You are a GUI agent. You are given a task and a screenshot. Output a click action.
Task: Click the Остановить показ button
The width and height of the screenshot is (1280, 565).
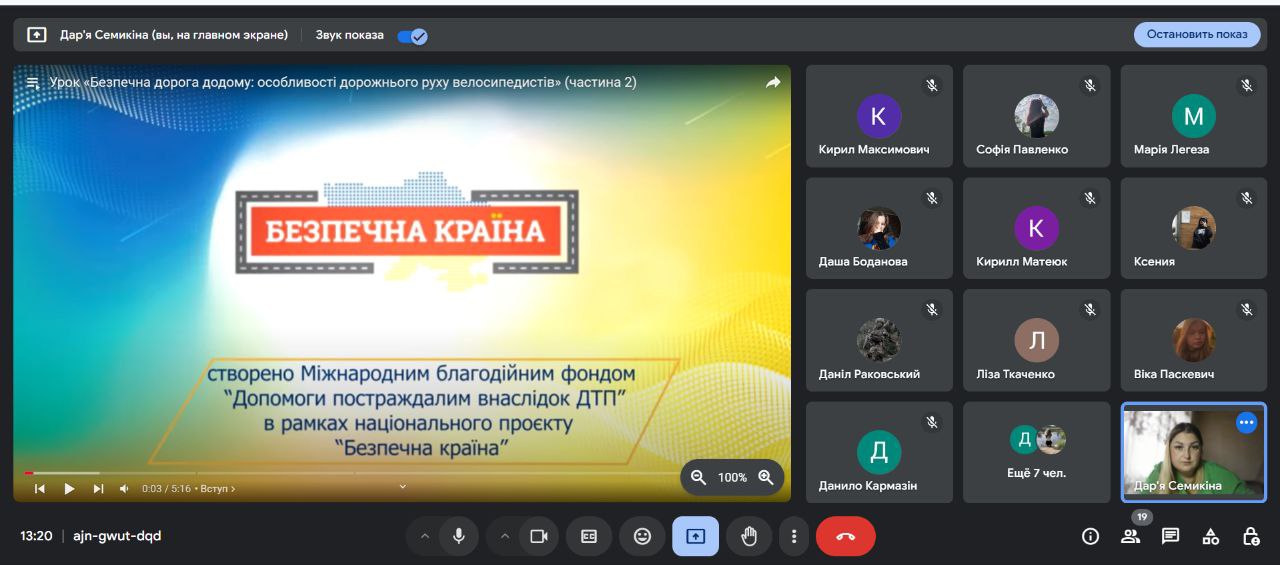[1197, 34]
